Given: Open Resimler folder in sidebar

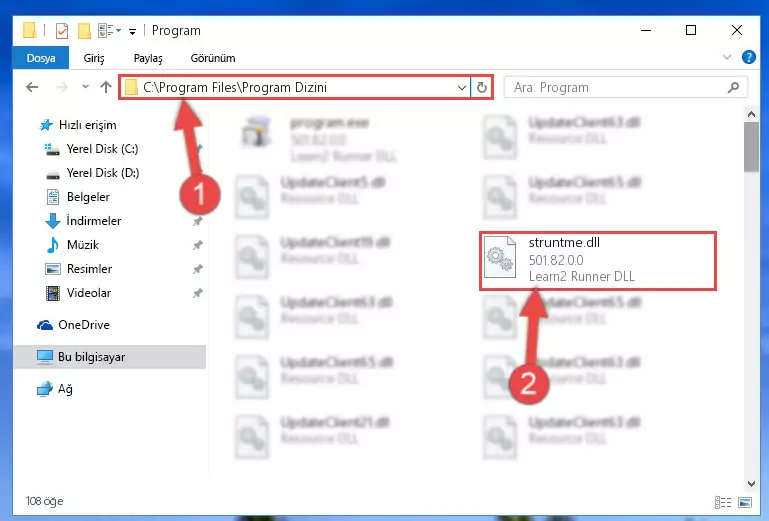Looking at the screenshot, I should coord(89,269).
